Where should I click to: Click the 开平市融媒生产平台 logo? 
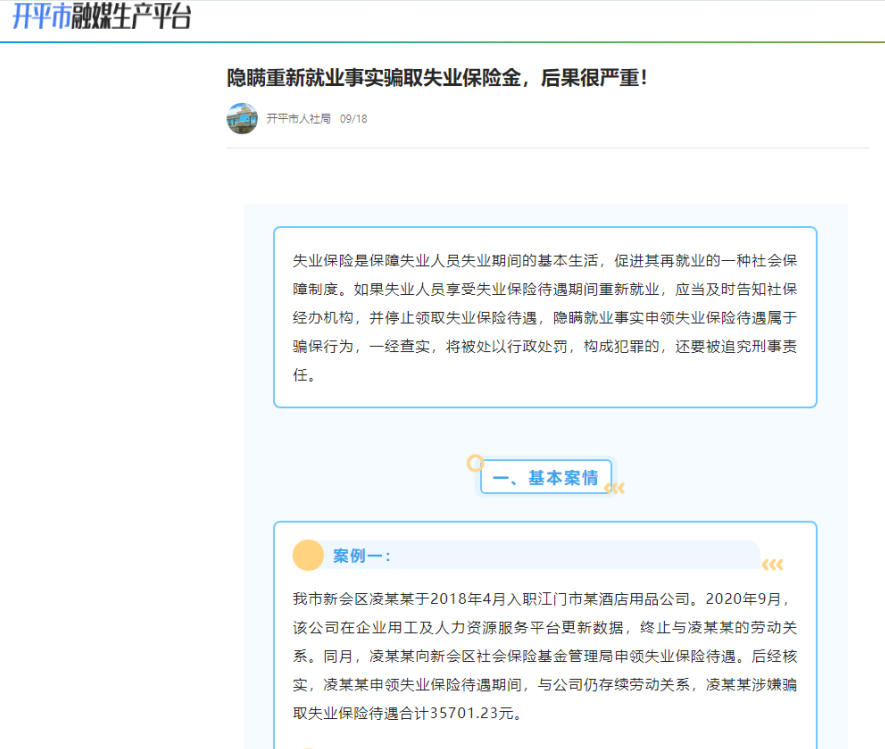[x=101, y=17]
